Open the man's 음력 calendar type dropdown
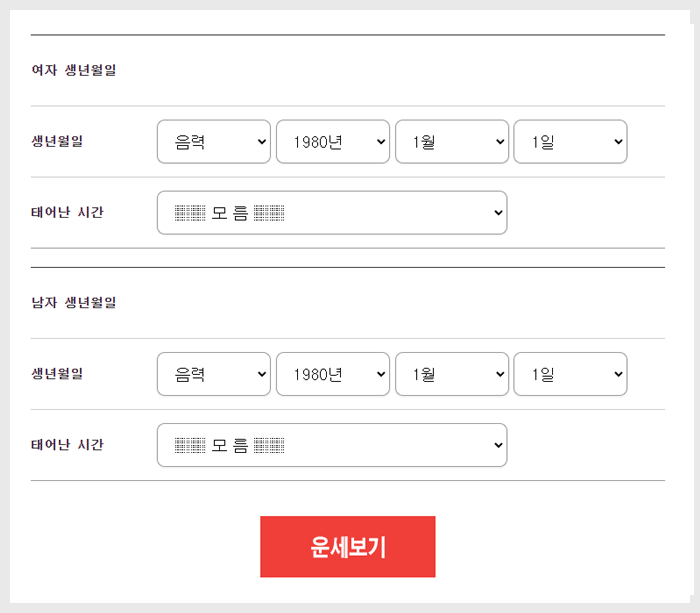700x613 pixels. click(214, 374)
